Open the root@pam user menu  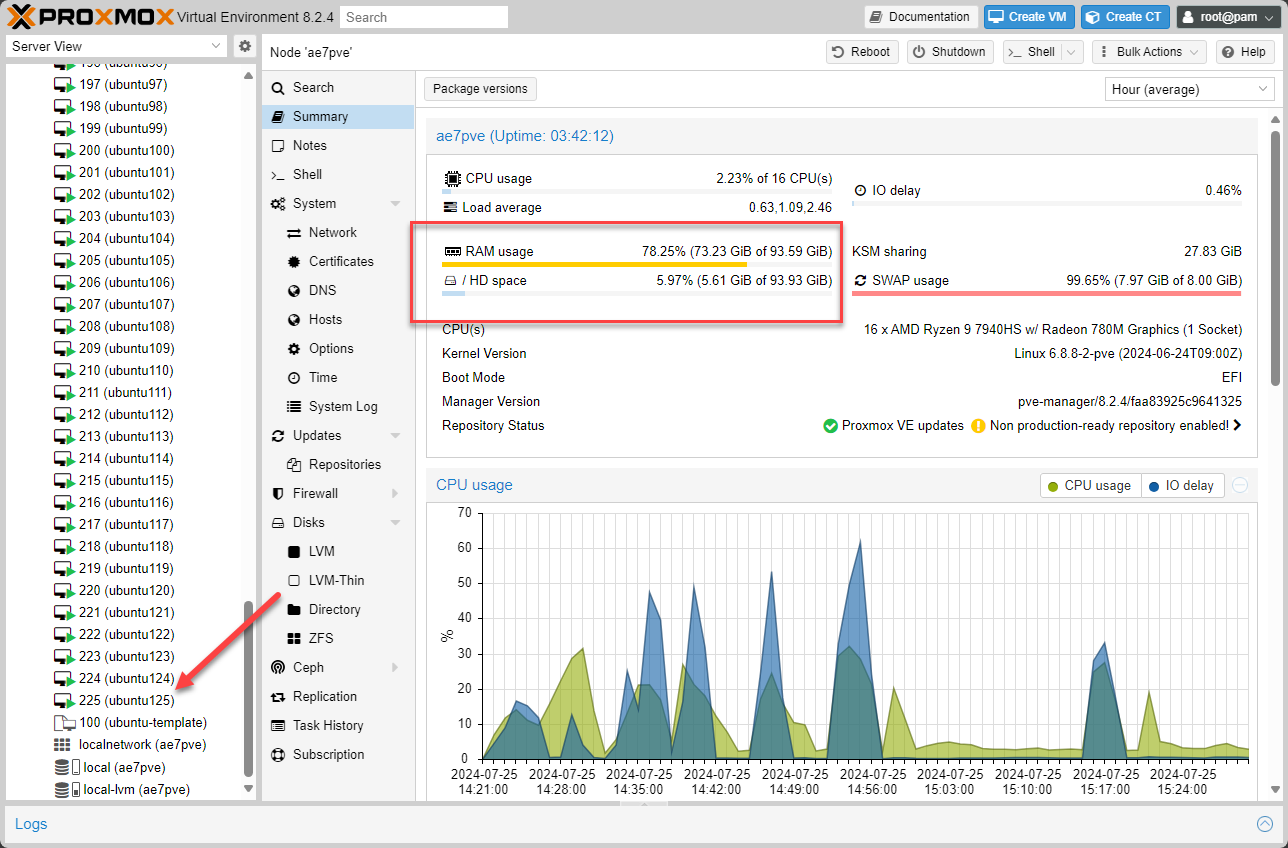coord(1227,17)
